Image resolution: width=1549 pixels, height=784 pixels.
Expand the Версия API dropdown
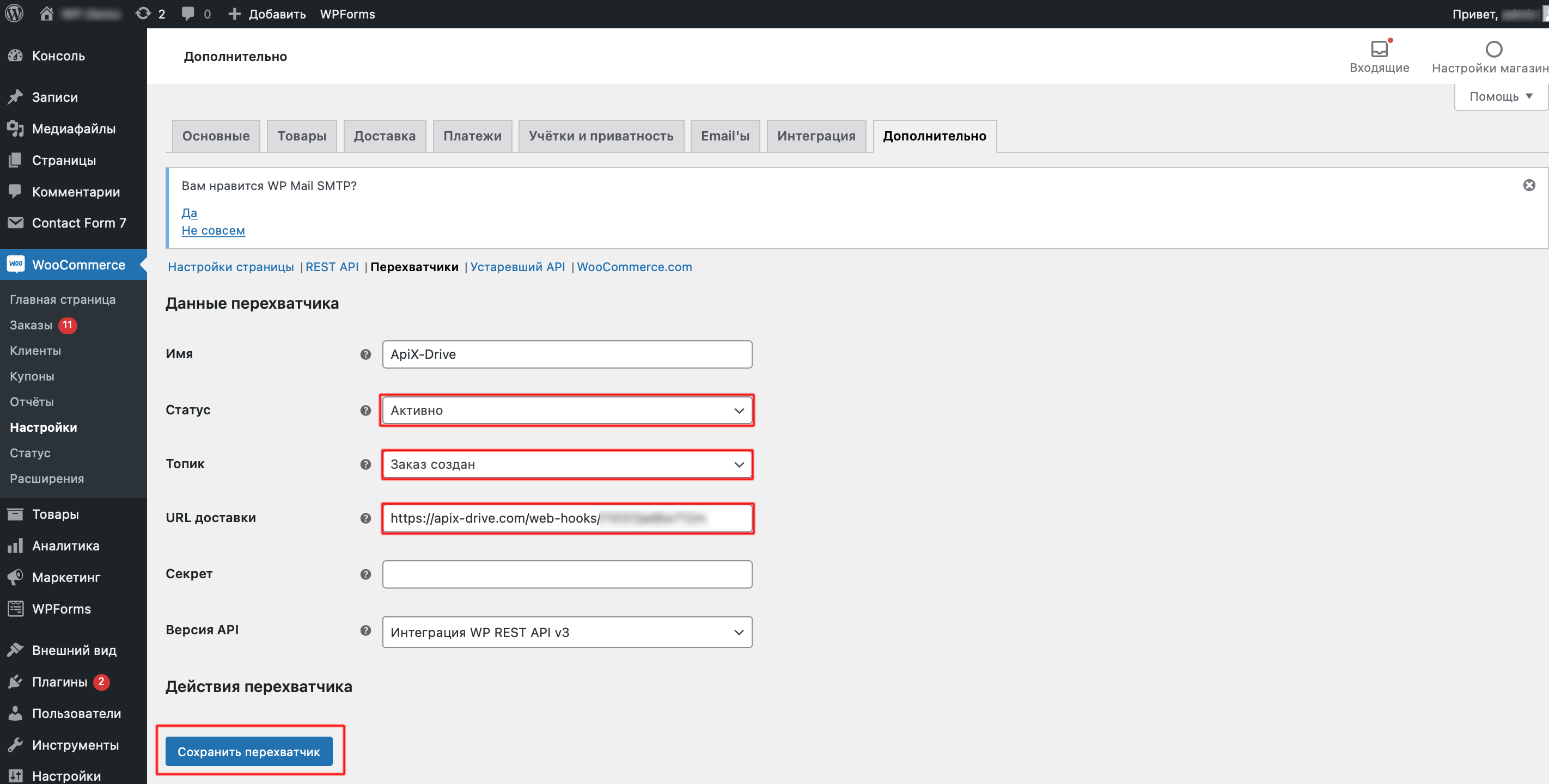point(567,632)
